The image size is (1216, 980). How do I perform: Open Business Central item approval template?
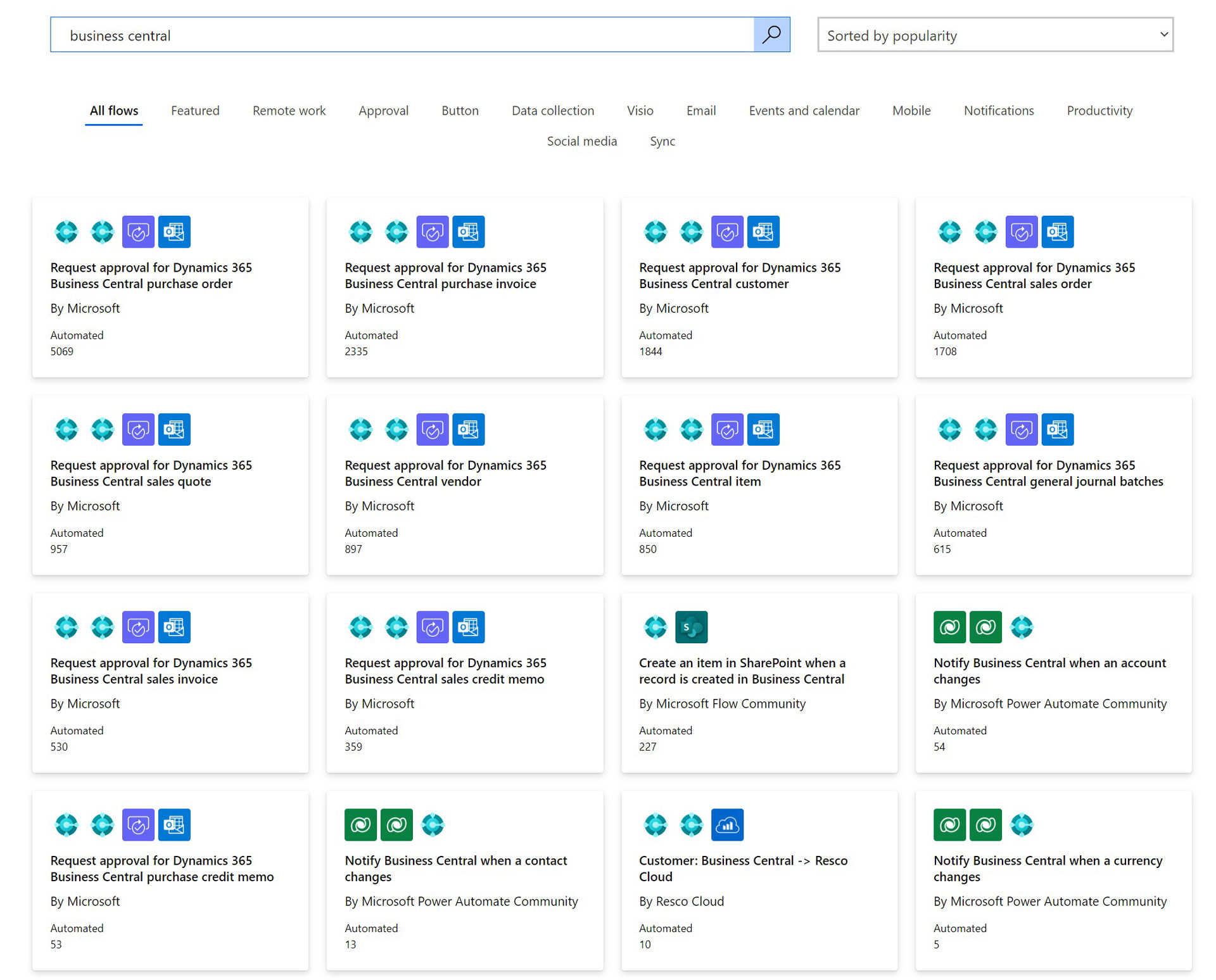(740, 473)
